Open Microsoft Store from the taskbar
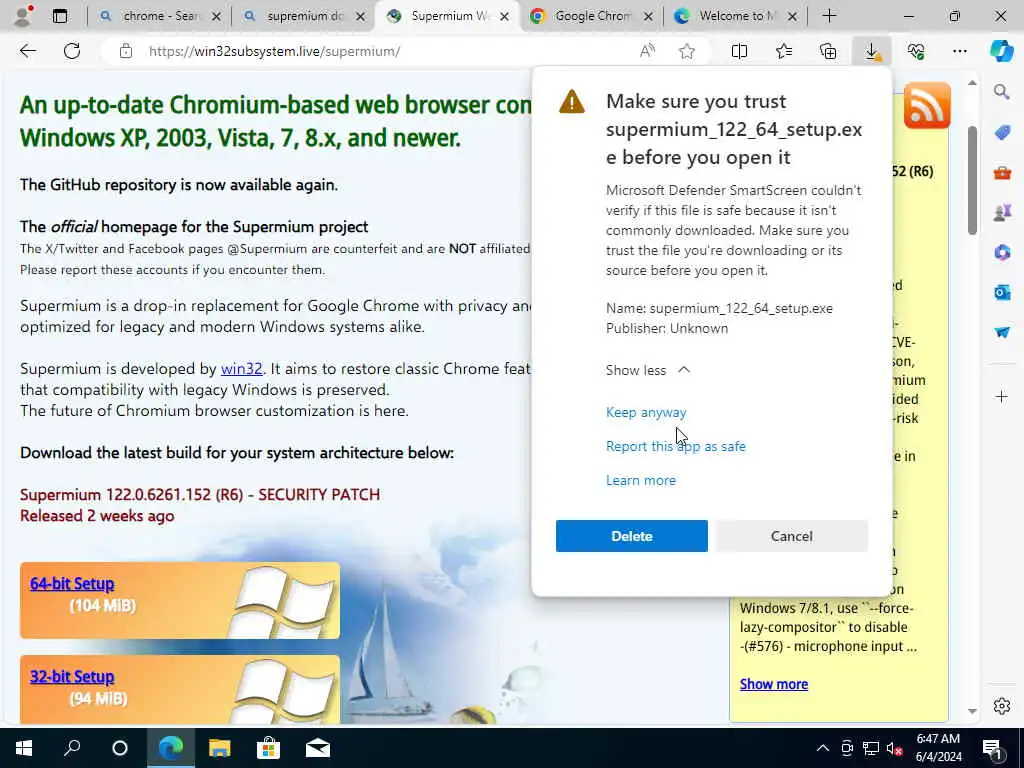1024x768 pixels. coord(268,748)
